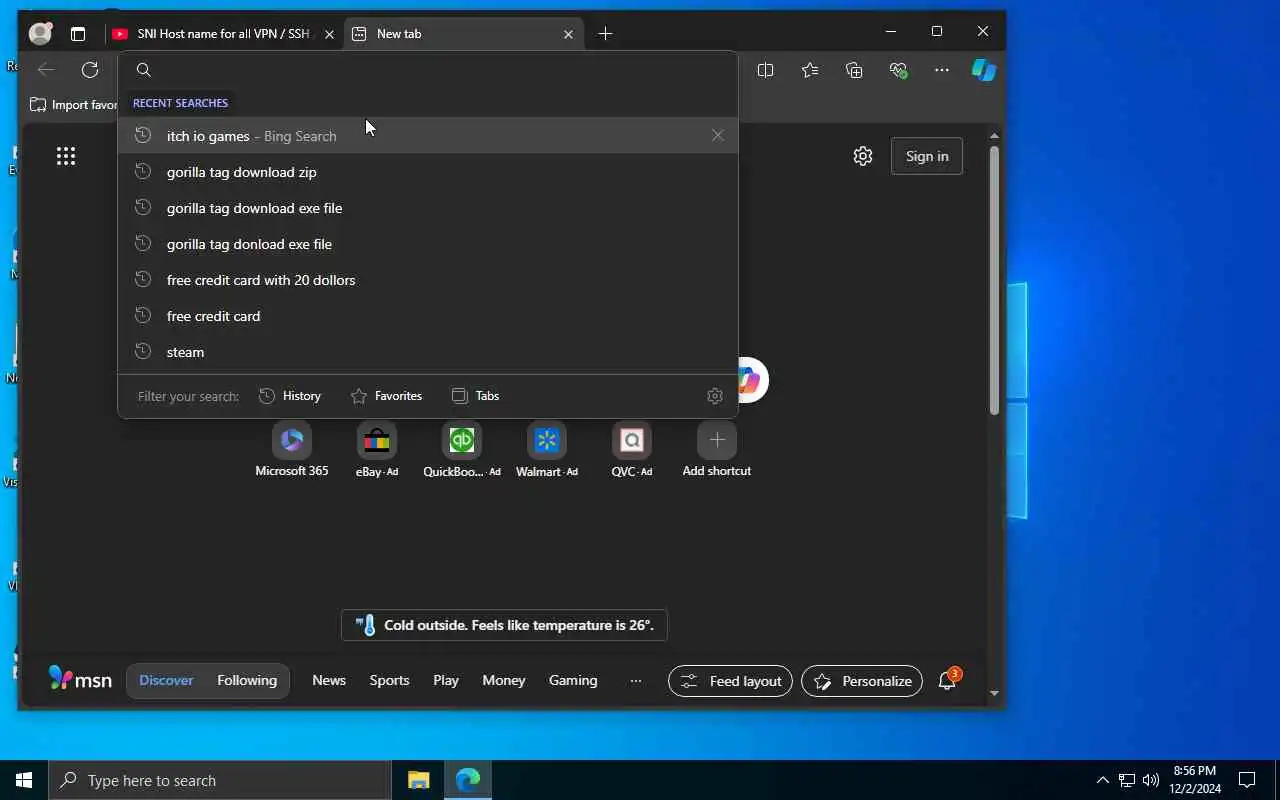
Task: Open the Edge profile avatar
Action: pos(41,33)
